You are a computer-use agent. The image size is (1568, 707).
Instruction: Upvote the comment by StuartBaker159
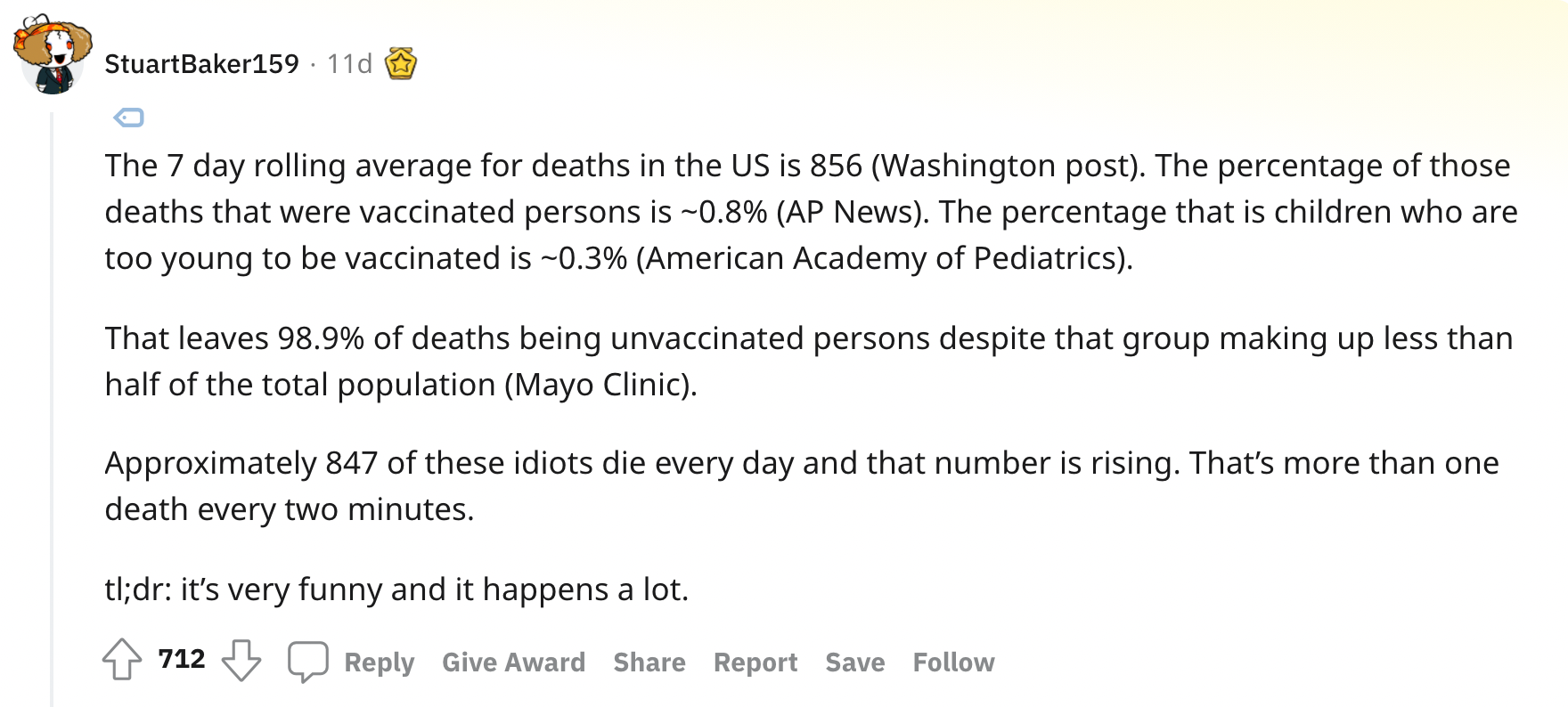coord(122,661)
